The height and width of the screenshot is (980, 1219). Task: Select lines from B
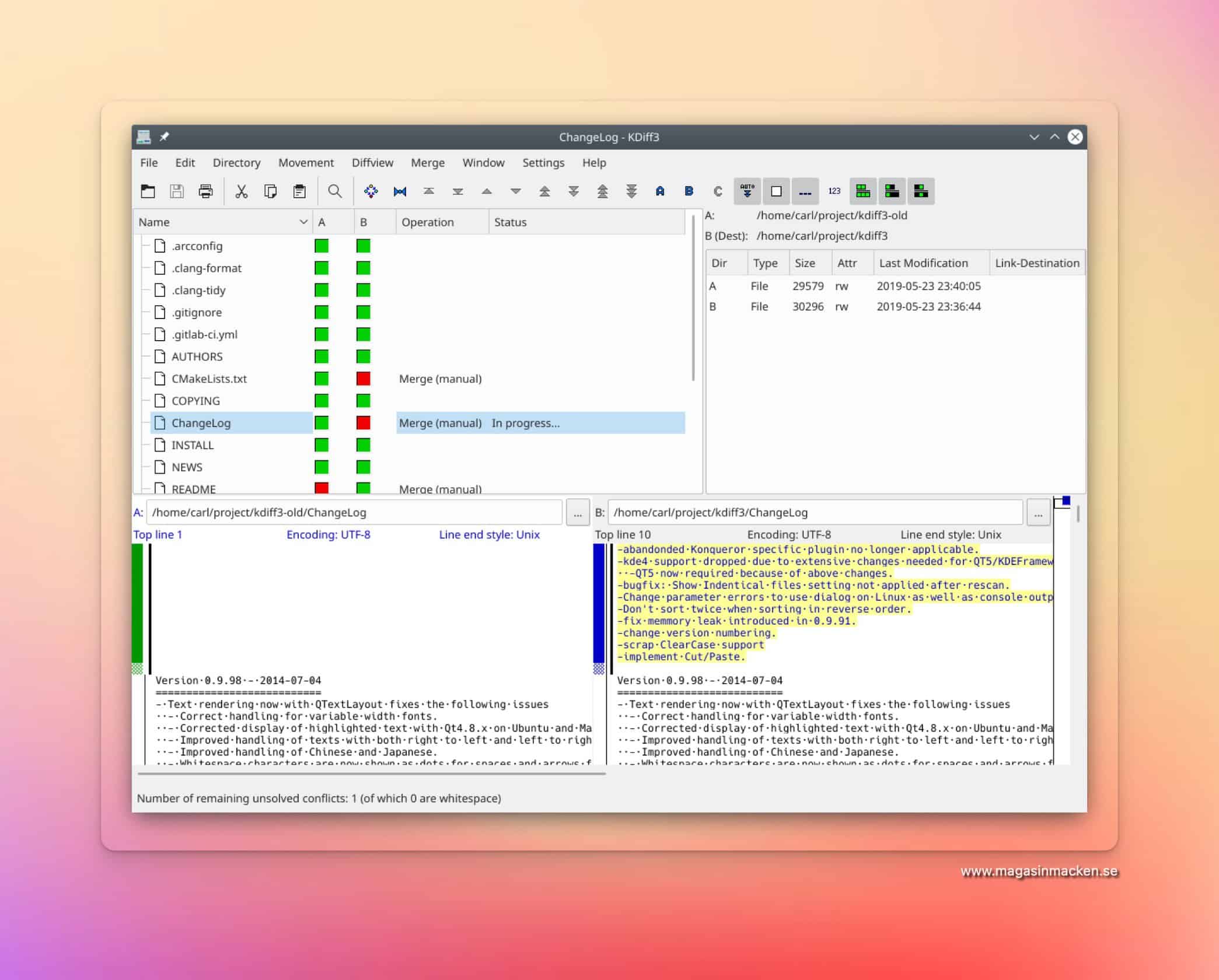pyautogui.click(x=689, y=191)
